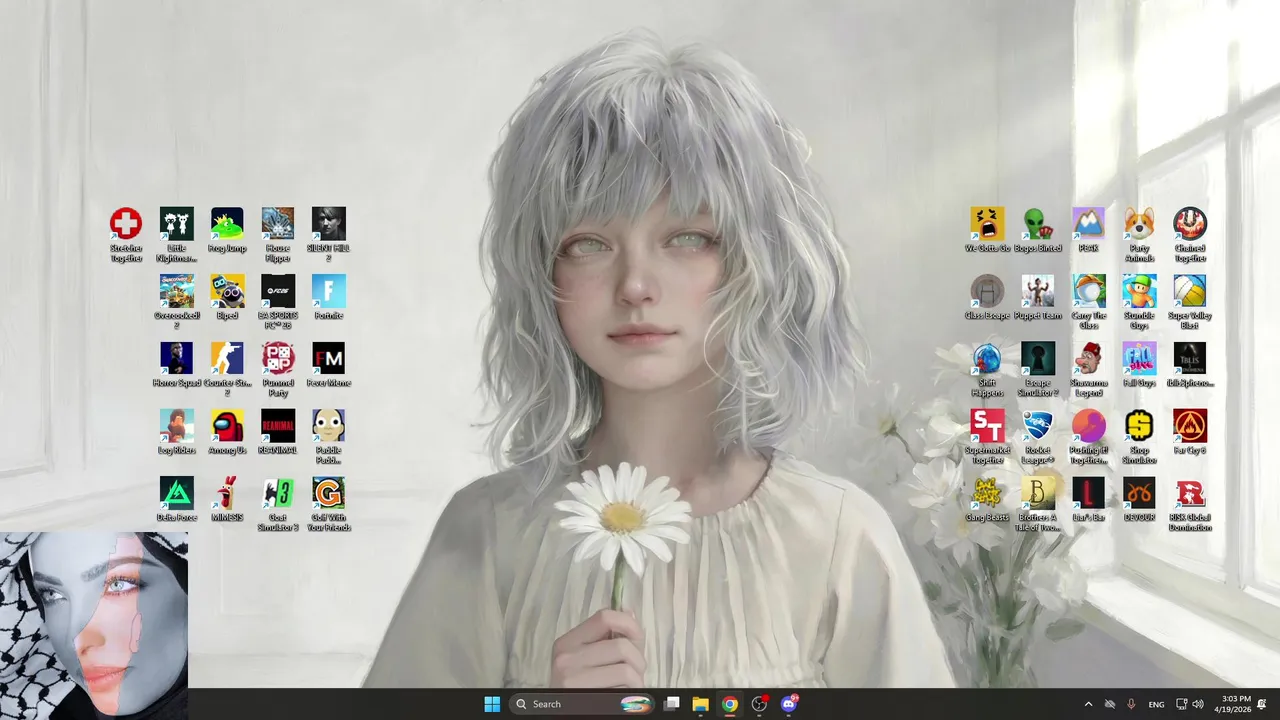Select the Goat Simulator 3 shortcut
Screen dimensions: 1280x720
click(x=278, y=493)
